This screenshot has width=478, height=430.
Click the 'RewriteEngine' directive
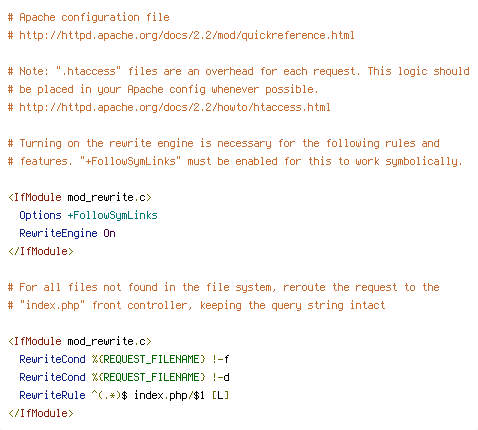tap(58, 233)
